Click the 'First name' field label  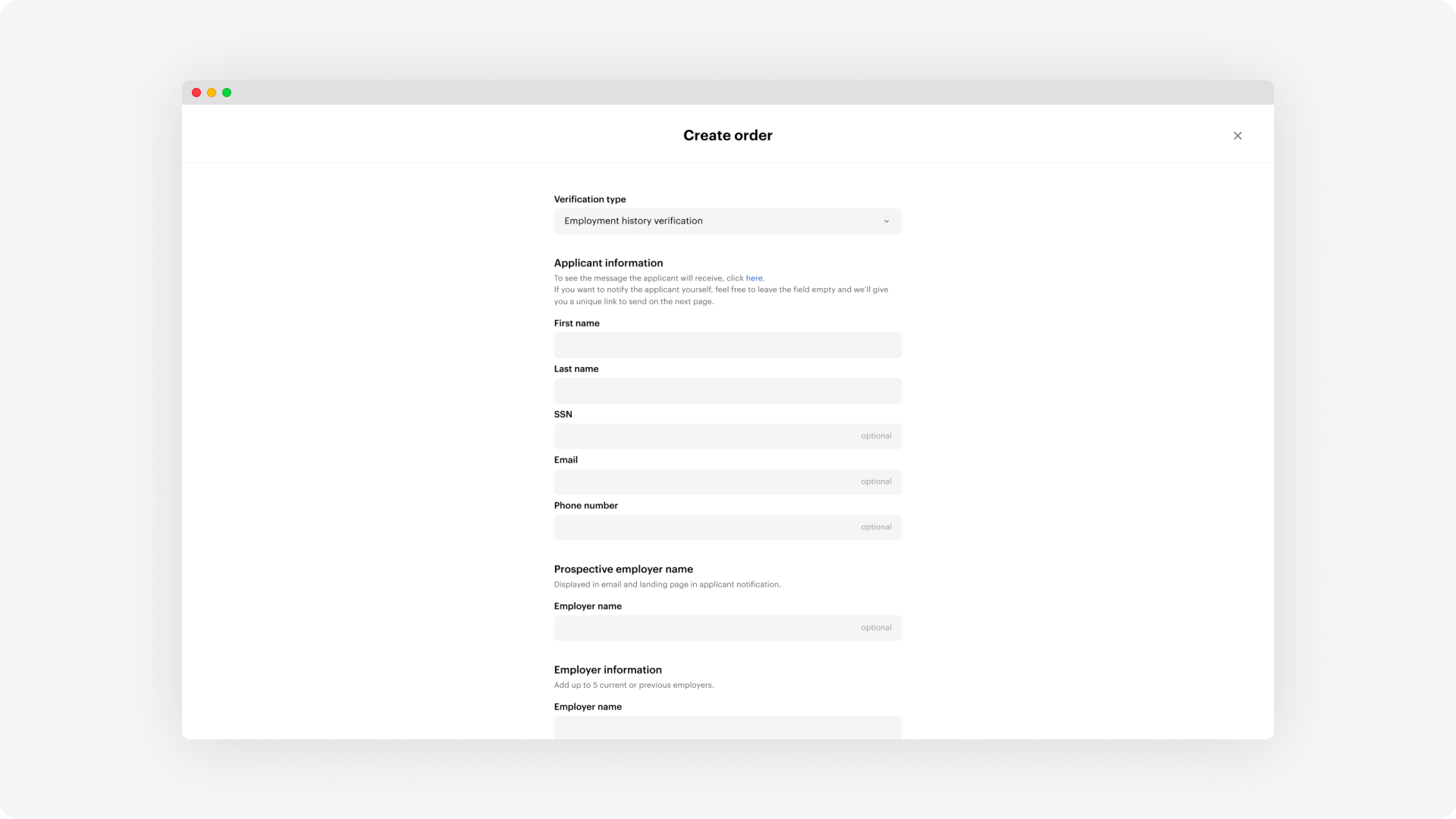pos(576,323)
